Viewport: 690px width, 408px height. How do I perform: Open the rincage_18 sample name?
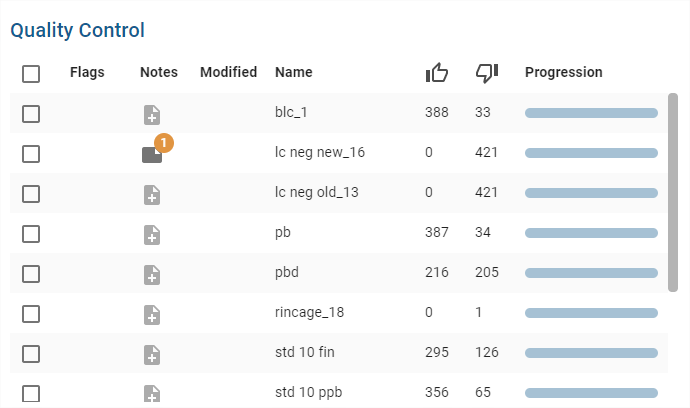(x=309, y=312)
